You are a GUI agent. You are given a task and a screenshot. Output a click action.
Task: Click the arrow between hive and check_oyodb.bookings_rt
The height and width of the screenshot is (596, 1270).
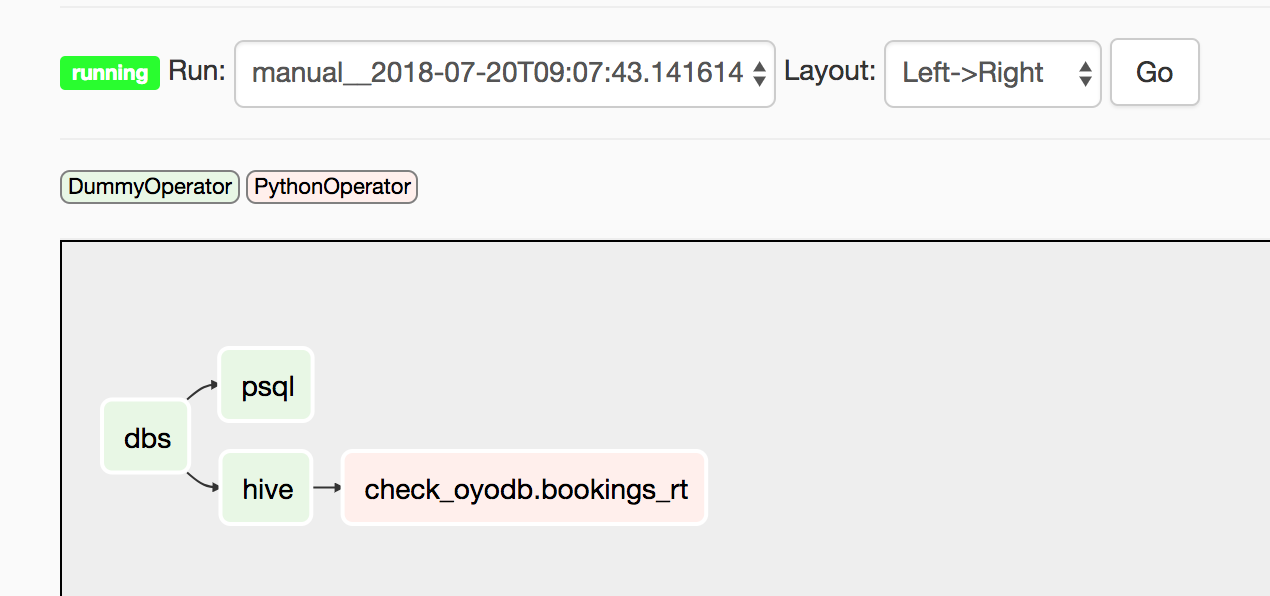327,488
